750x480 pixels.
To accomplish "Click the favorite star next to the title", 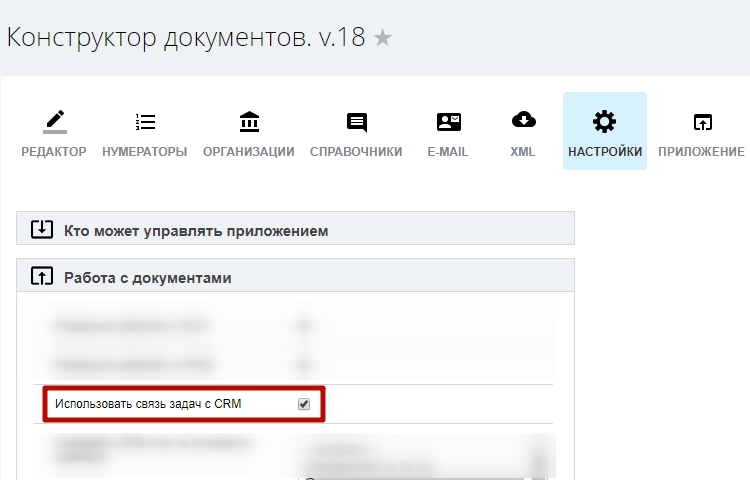I will [383, 39].
